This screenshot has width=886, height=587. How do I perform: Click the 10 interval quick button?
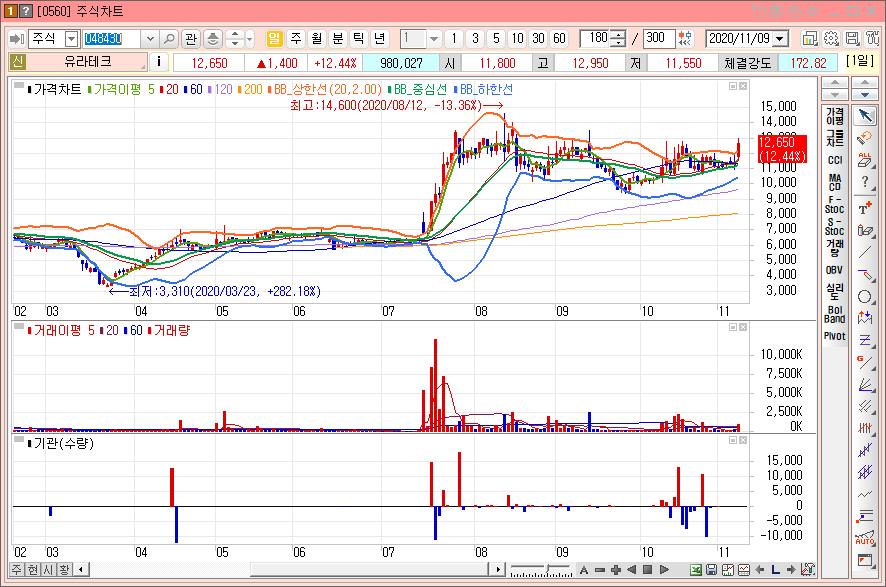517,38
